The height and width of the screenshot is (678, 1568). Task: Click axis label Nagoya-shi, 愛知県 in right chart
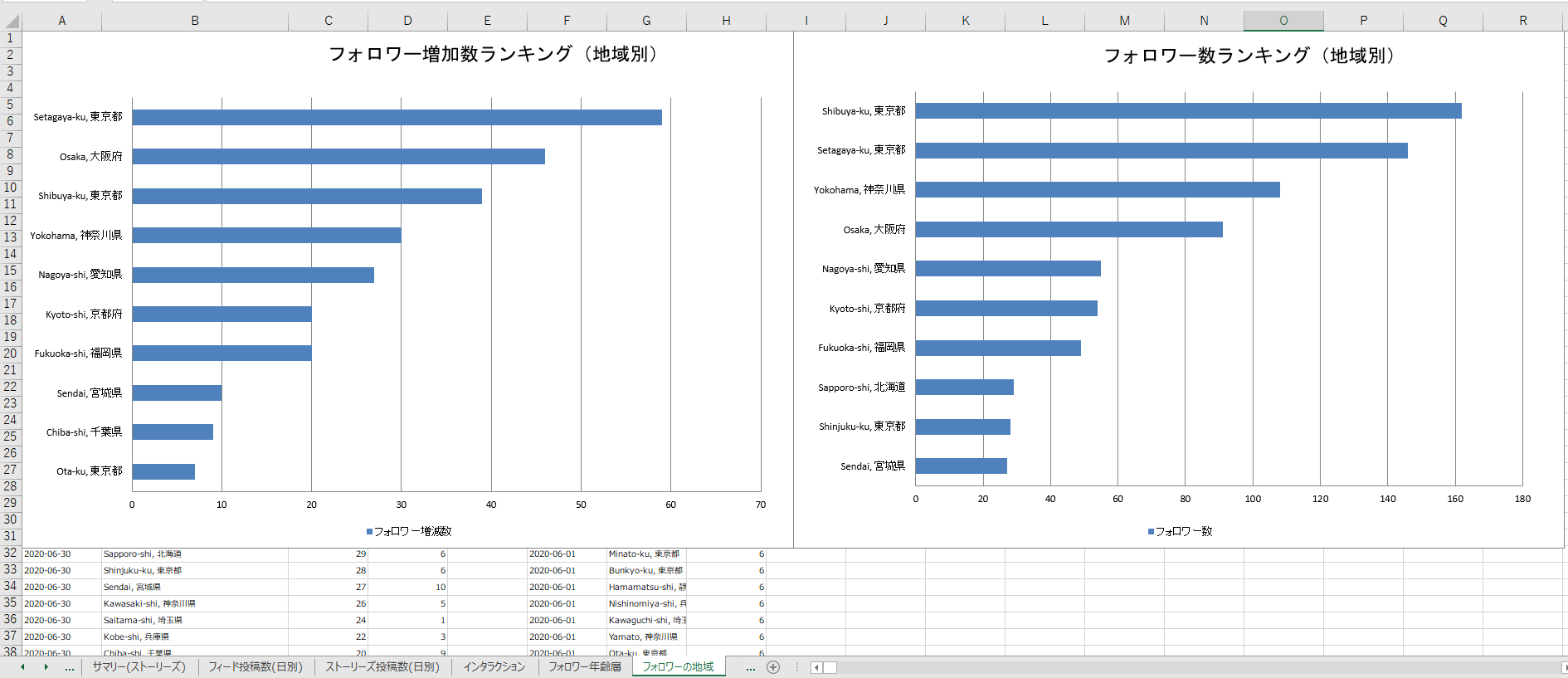[x=864, y=269]
